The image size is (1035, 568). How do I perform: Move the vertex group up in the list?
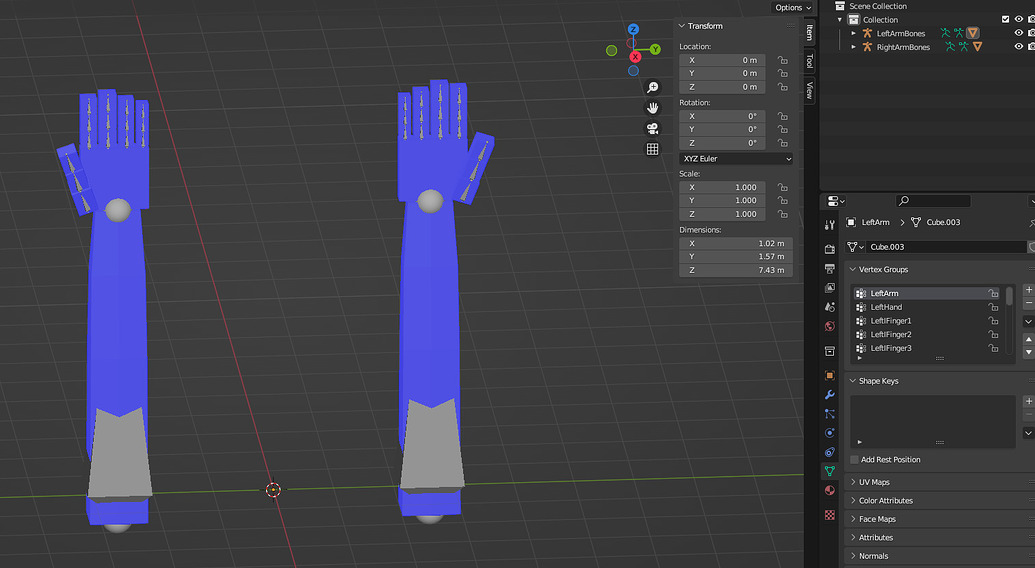(1028, 339)
